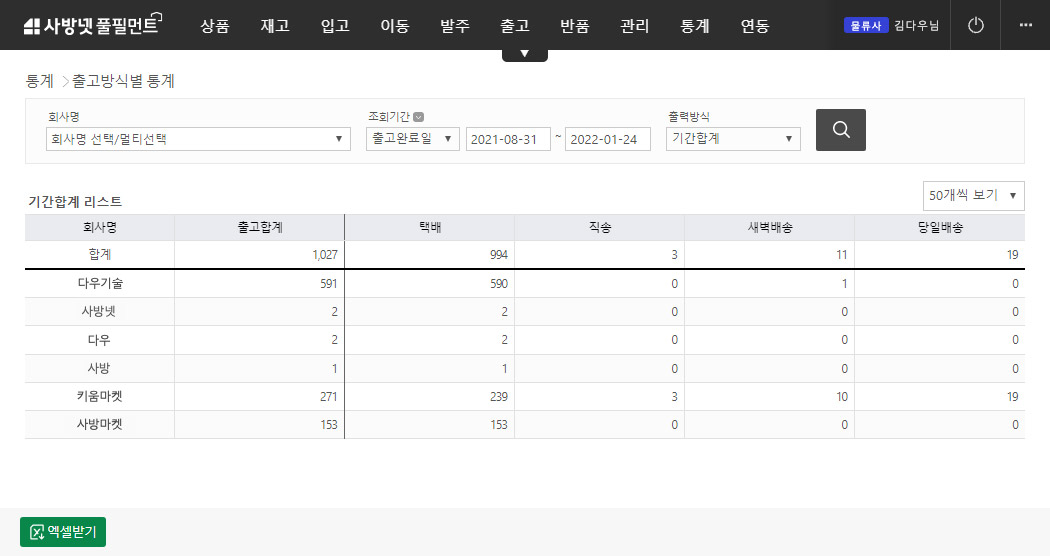Go to the 상품 menu
Image resolution: width=1050 pixels, height=556 pixels.
[x=214, y=26]
